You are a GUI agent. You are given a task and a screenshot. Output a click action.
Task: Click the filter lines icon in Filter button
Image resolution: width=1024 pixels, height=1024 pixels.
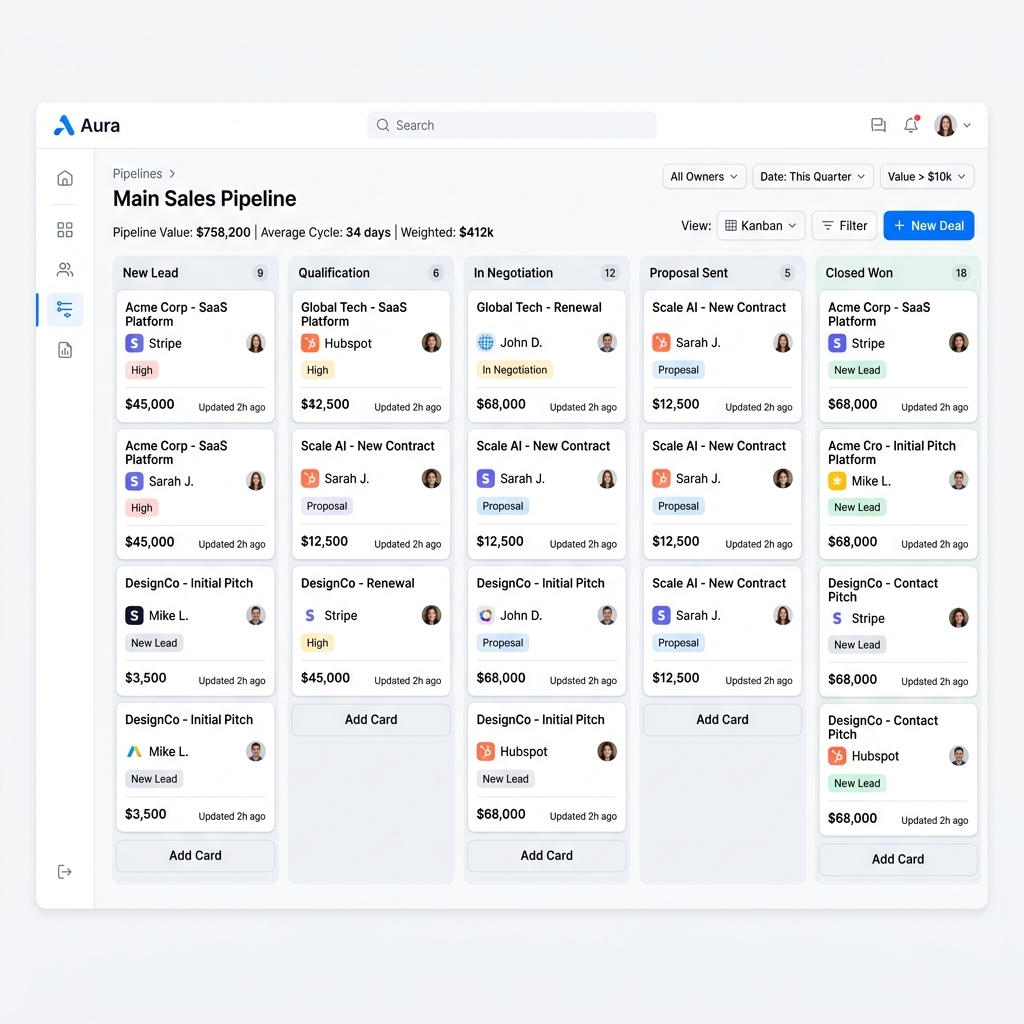(x=827, y=225)
